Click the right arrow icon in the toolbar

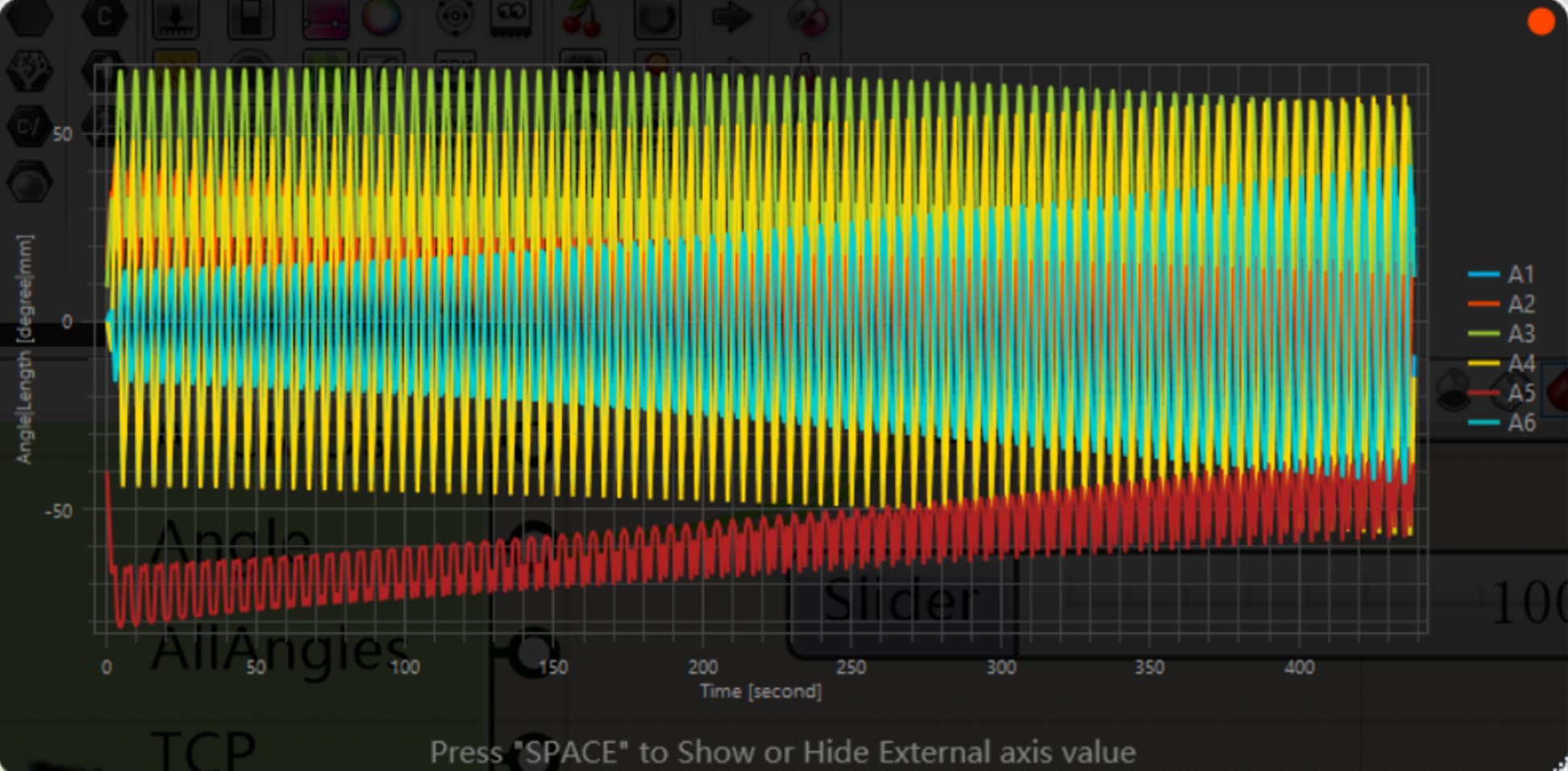(731, 18)
